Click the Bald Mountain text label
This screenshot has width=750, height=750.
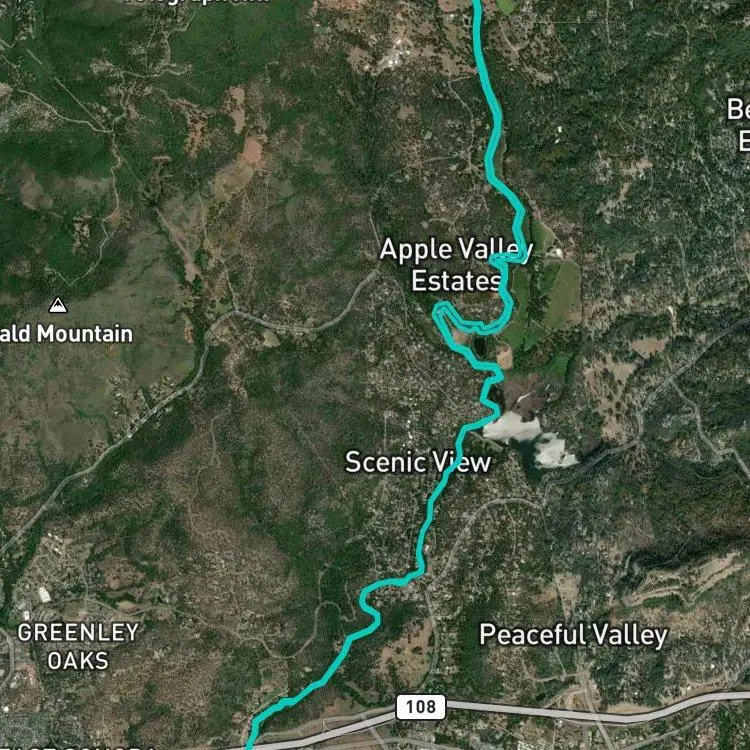pos(66,334)
